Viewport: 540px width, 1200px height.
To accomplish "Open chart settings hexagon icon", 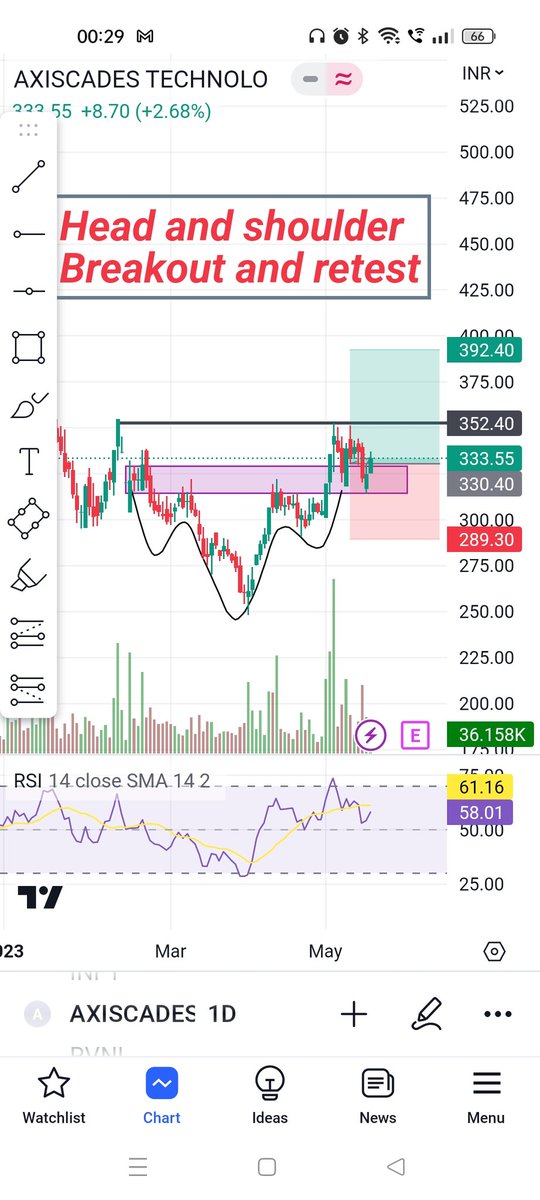I will (x=493, y=951).
